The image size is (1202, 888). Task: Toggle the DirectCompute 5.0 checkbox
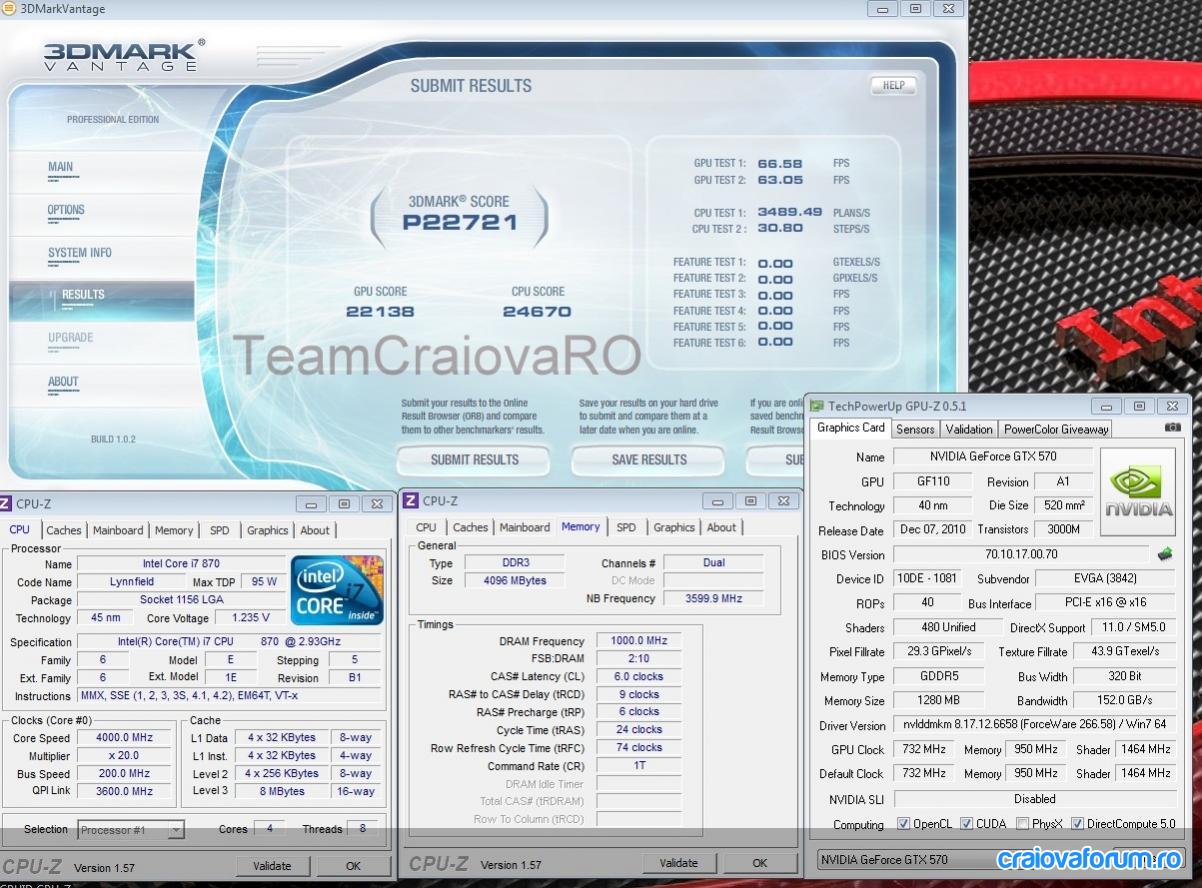click(1078, 824)
